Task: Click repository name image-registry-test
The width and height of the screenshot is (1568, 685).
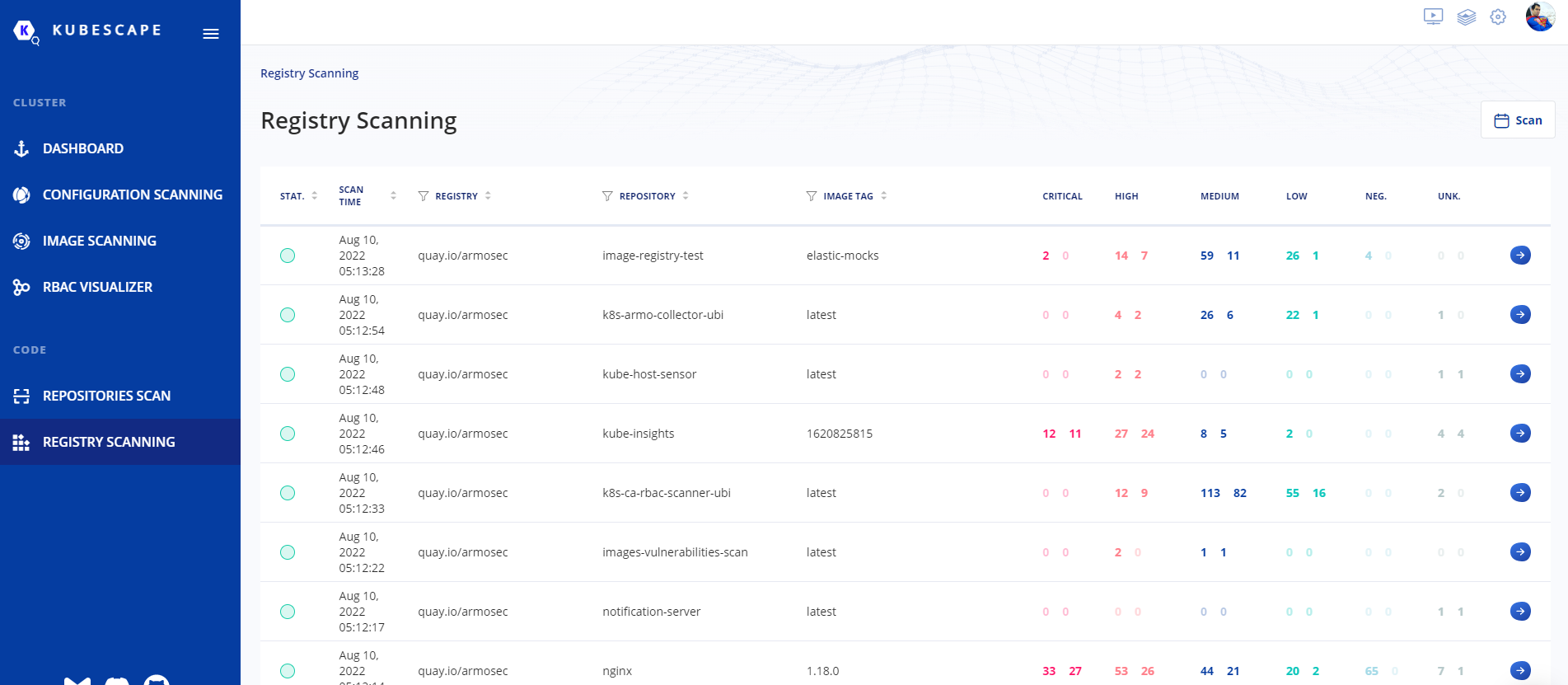Action: pos(653,256)
